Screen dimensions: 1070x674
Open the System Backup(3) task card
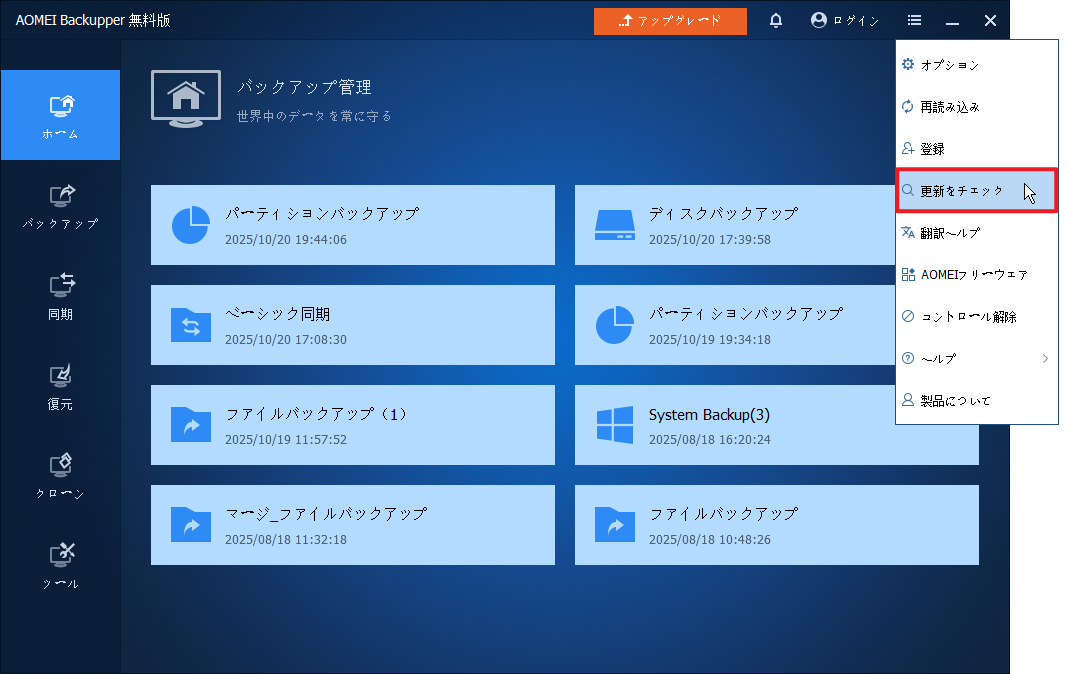tap(777, 425)
